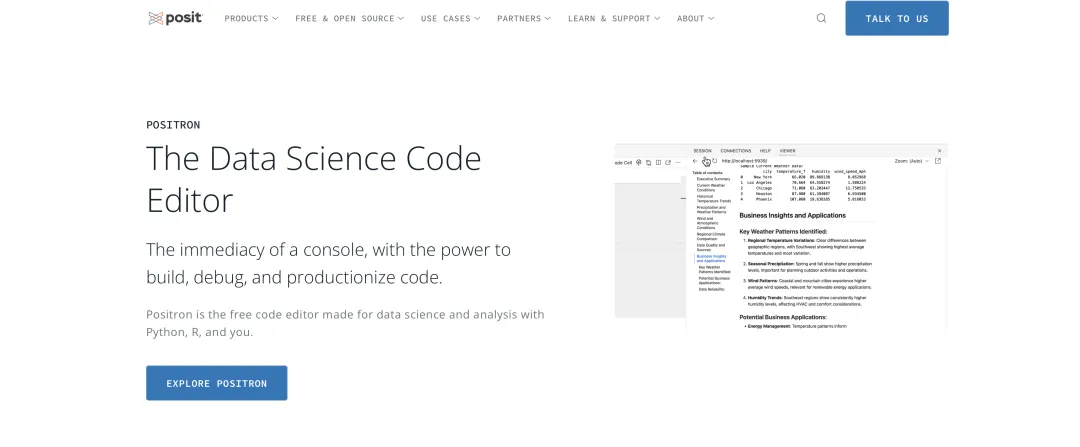This screenshot has height=447, width=1080.
Task: Click the 'Phoenix' row in the weather table
Action: click(803, 200)
